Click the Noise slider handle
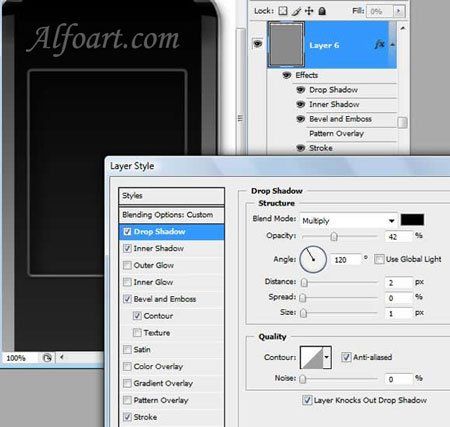 pos(303,379)
